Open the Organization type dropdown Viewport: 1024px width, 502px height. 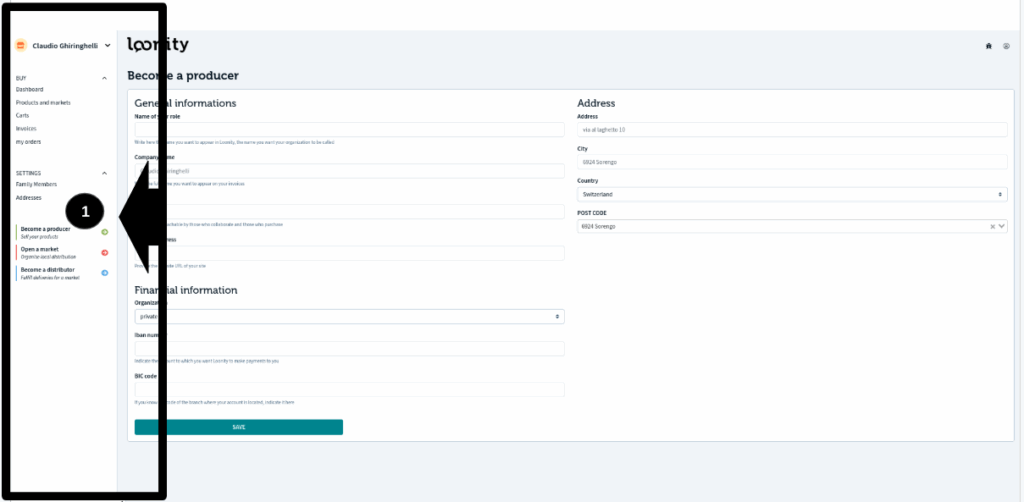tap(349, 317)
